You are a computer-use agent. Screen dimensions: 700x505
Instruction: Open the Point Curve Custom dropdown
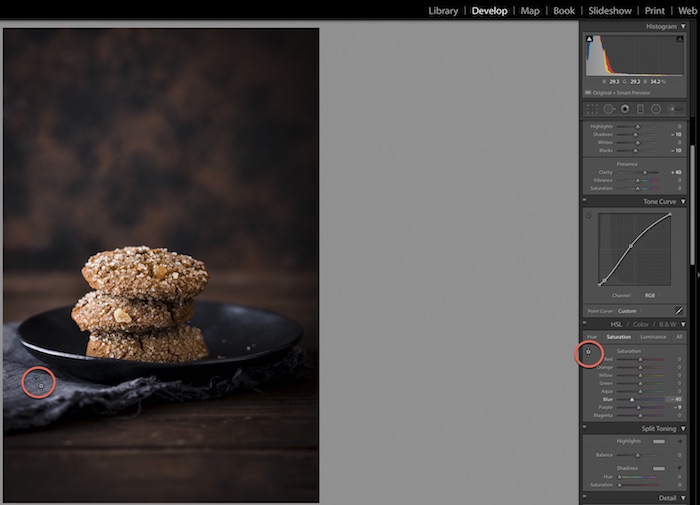[x=630, y=311]
